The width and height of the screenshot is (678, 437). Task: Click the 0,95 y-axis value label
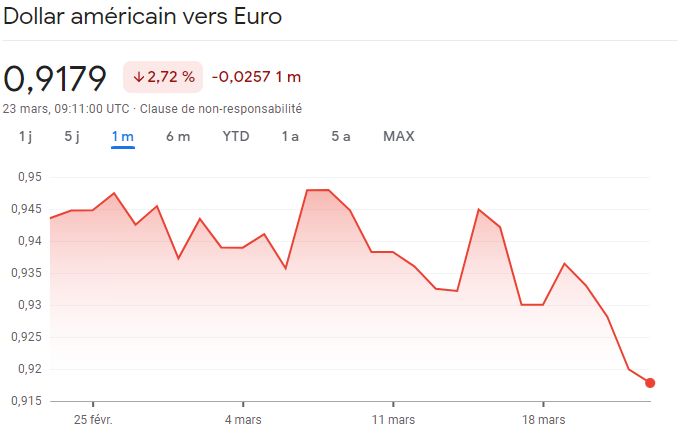tap(30, 177)
